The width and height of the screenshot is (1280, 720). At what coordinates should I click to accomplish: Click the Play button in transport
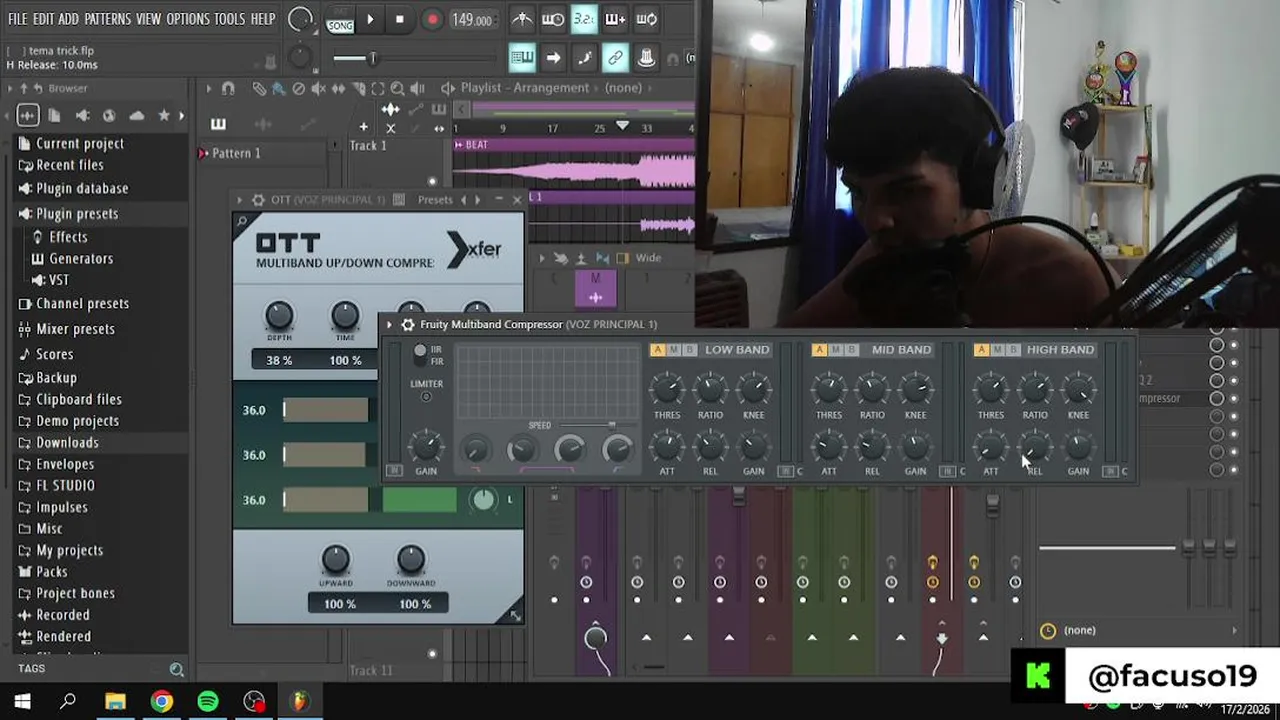(370, 19)
